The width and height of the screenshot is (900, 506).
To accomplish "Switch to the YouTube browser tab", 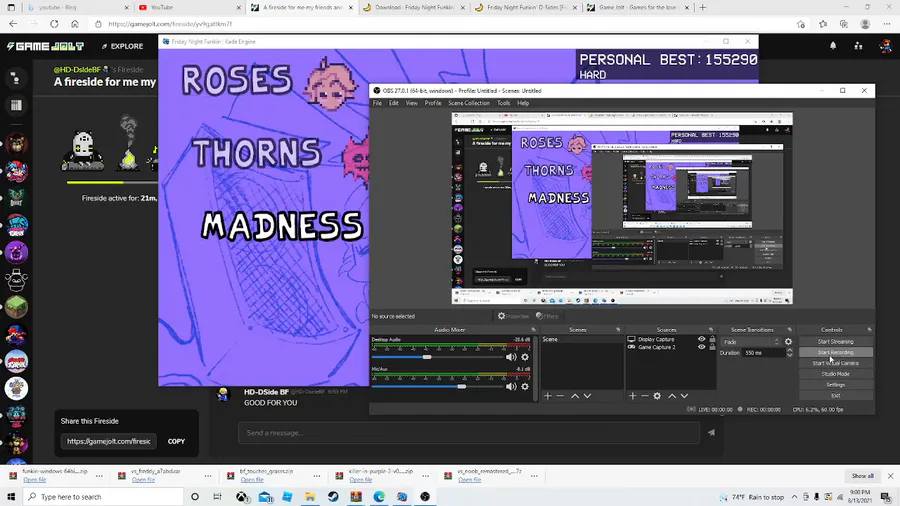I will point(189,7).
